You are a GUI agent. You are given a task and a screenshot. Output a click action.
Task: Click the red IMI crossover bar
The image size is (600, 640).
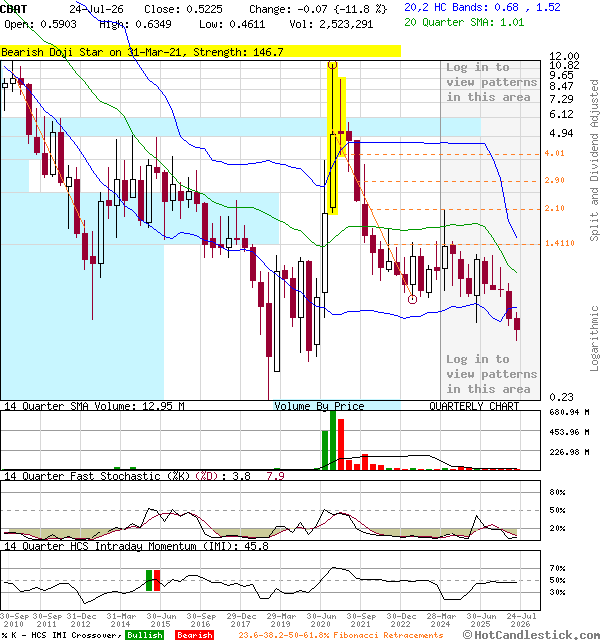click(157, 580)
